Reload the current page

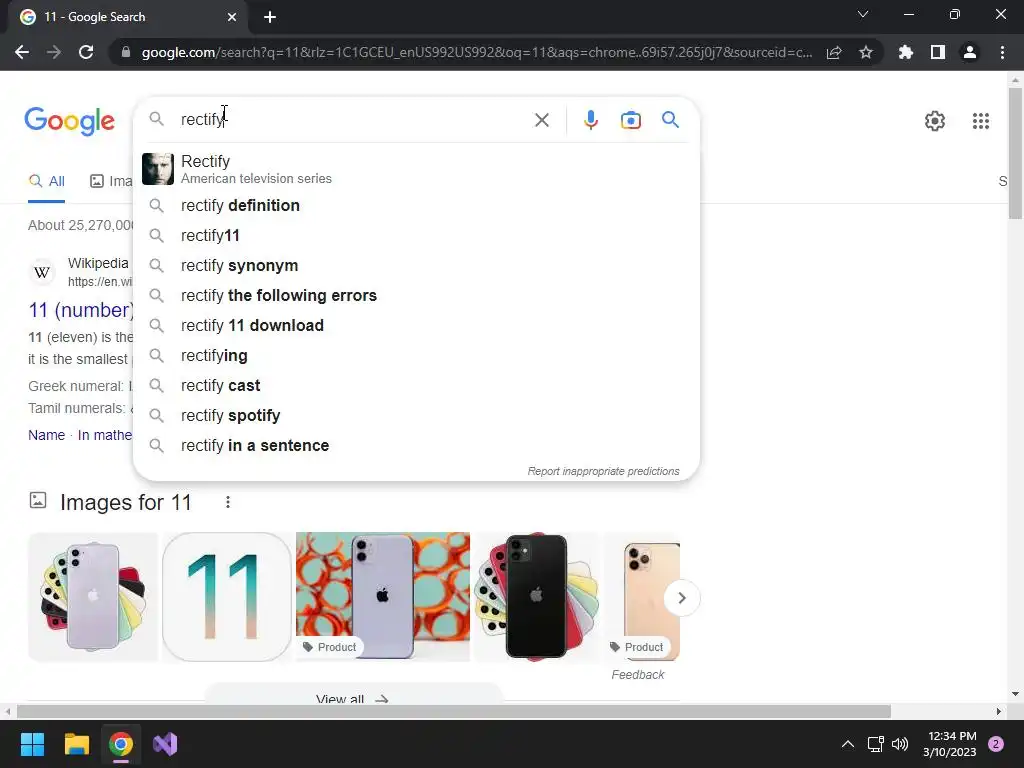click(x=86, y=52)
